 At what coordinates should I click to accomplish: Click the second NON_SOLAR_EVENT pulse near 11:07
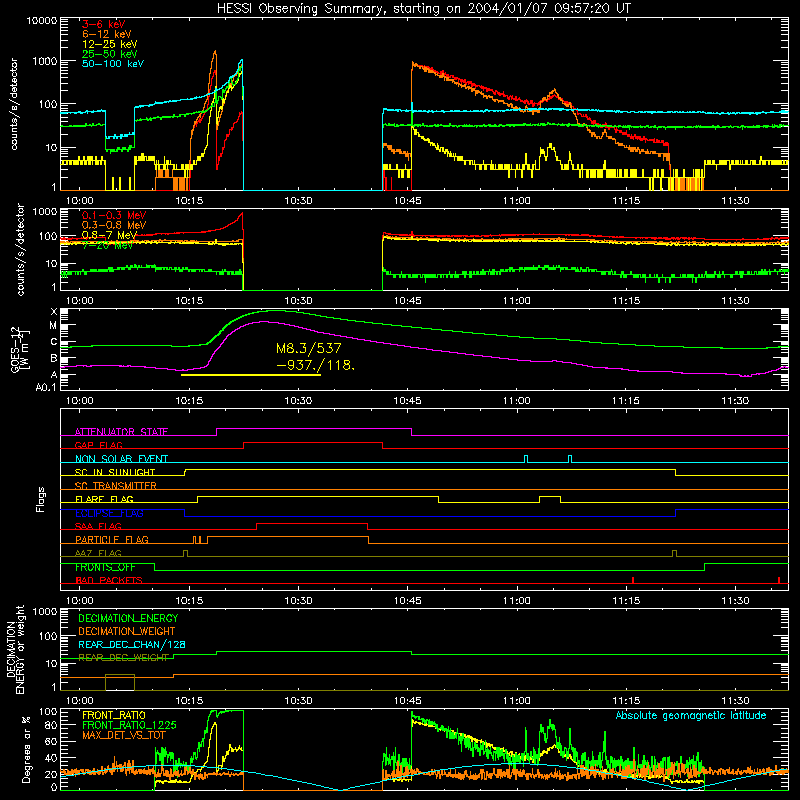tap(570, 459)
